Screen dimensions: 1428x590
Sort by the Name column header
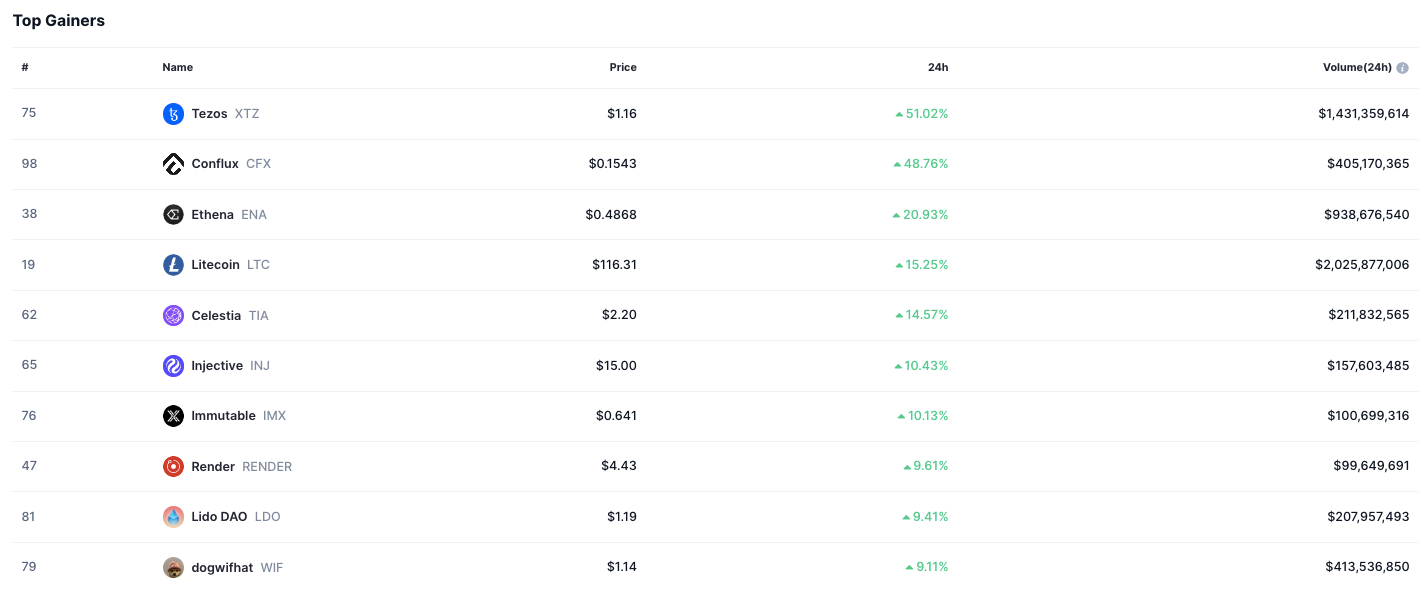178,67
